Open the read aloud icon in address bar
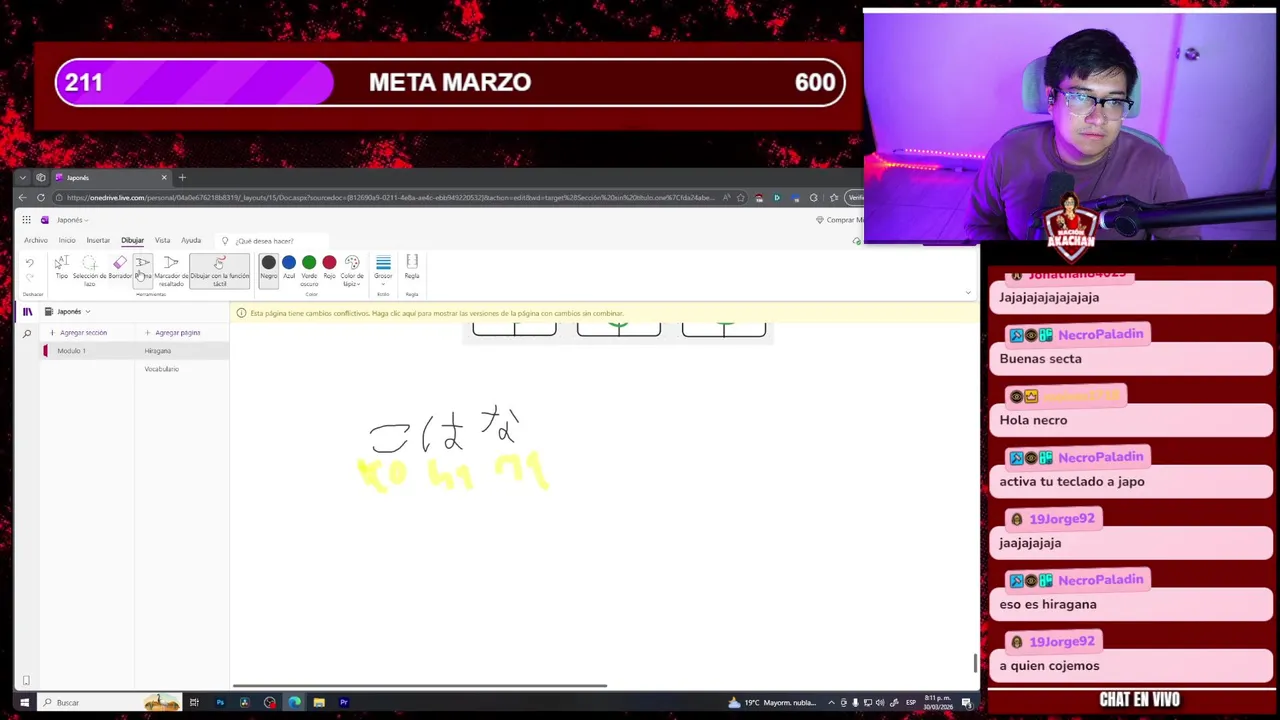The image size is (1280, 720). point(726,198)
